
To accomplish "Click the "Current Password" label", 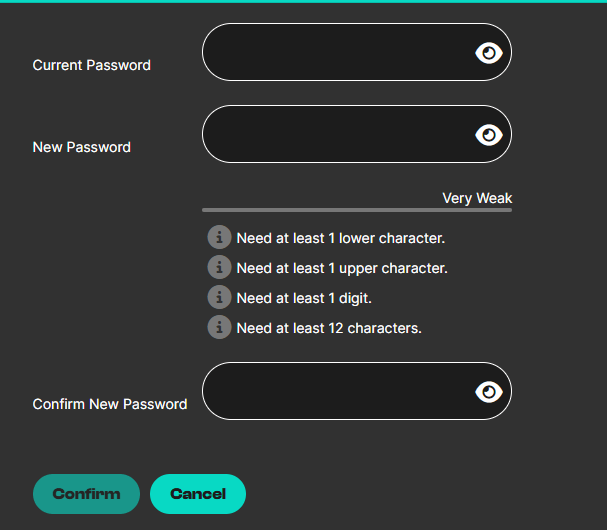I will (x=92, y=65).
